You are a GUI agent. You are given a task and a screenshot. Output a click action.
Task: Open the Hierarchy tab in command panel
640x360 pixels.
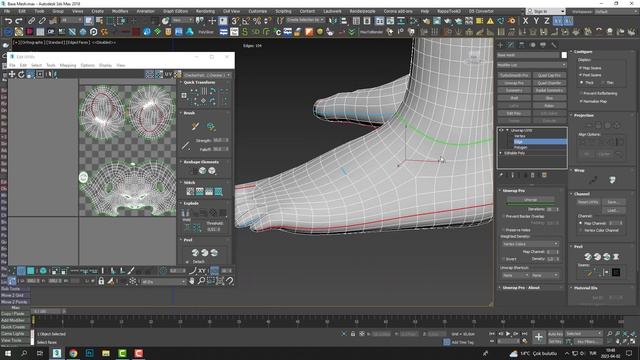522,45
